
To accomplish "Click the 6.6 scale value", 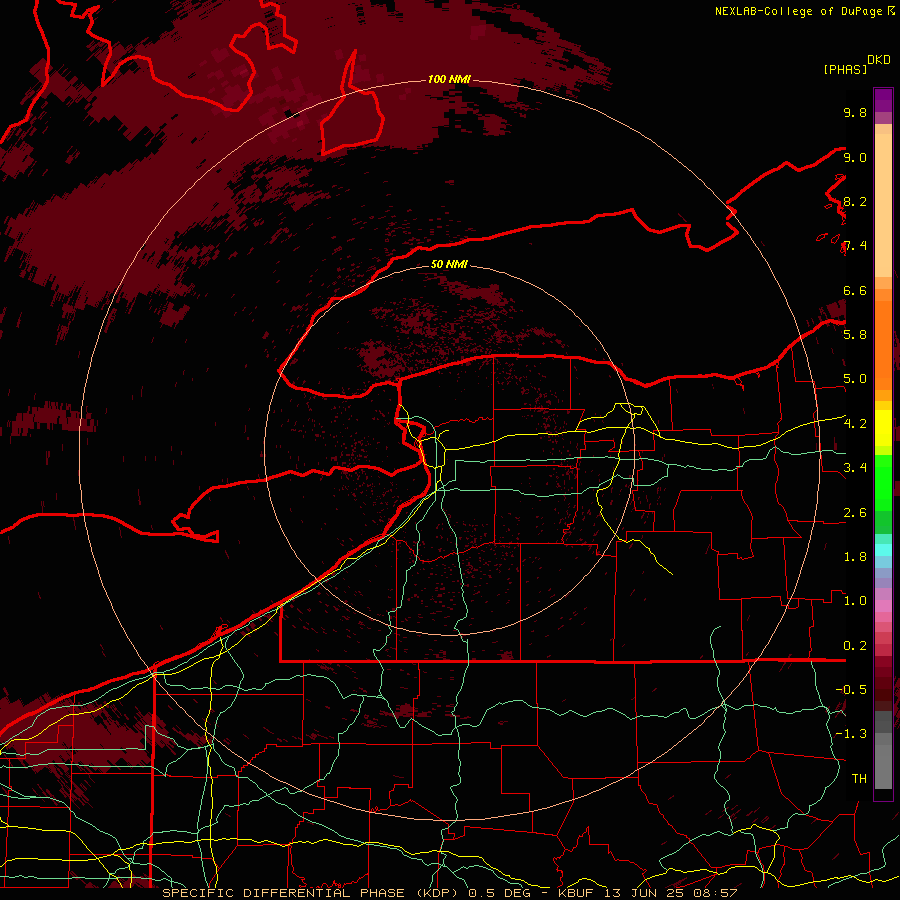I will pyautogui.click(x=855, y=290).
